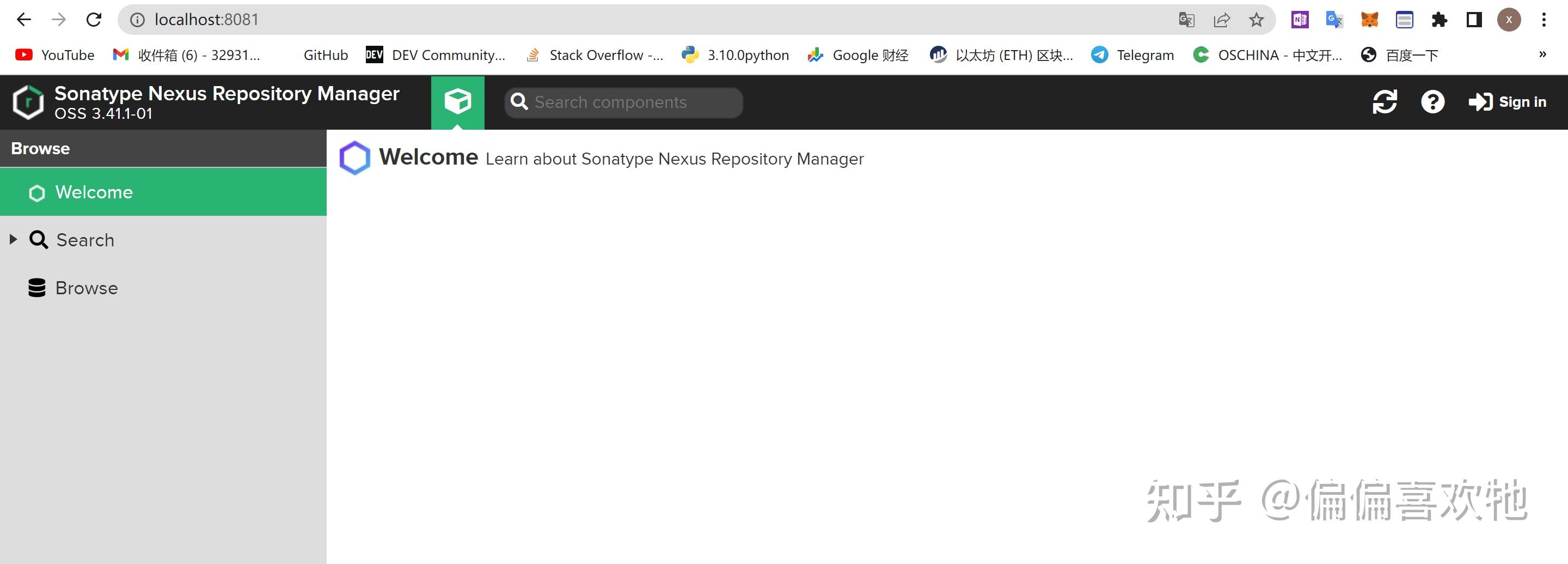Open the Browse cube icon in Nexus header

(458, 102)
